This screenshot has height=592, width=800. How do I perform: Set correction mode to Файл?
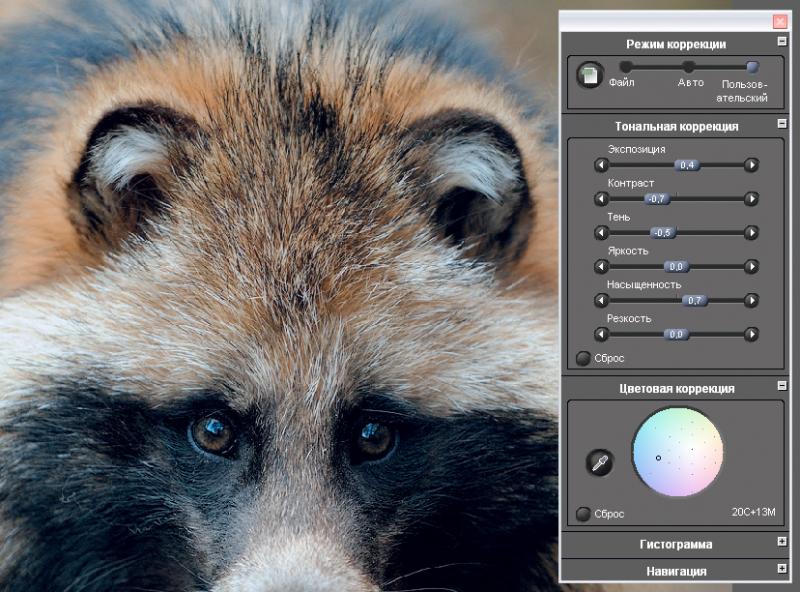pos(626,66)
